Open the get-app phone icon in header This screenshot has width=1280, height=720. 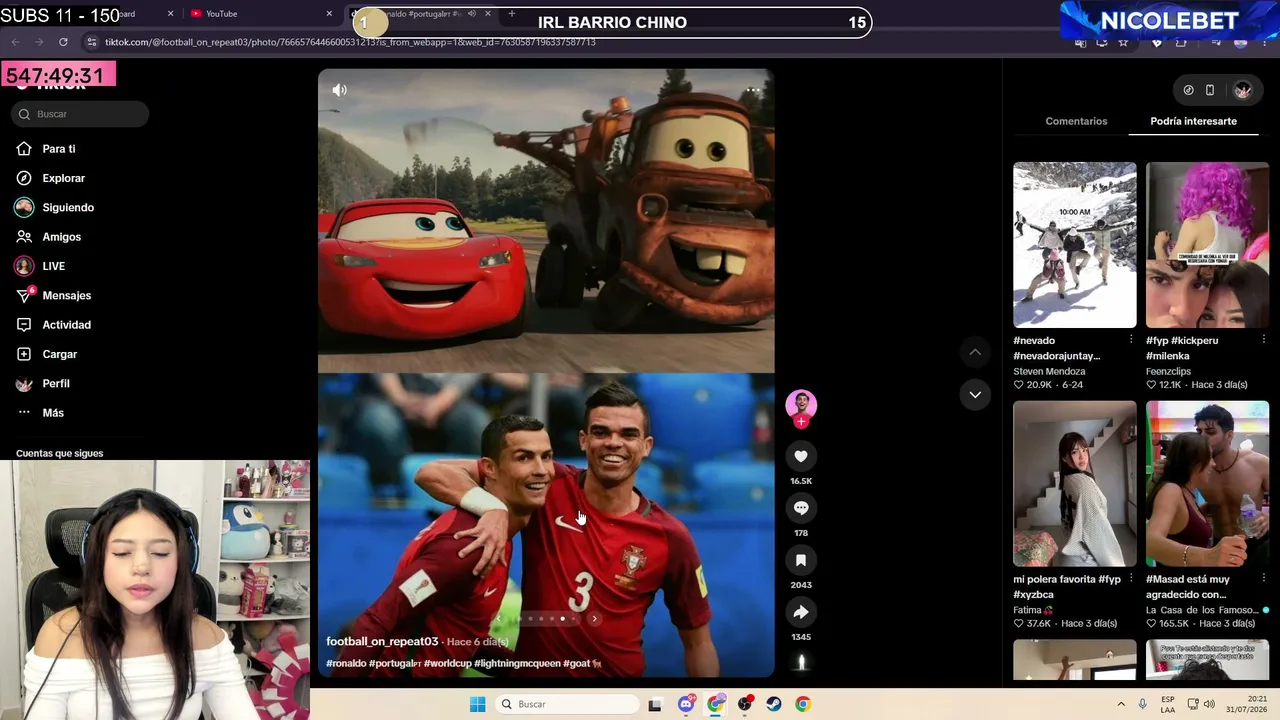click(1210, 90)
